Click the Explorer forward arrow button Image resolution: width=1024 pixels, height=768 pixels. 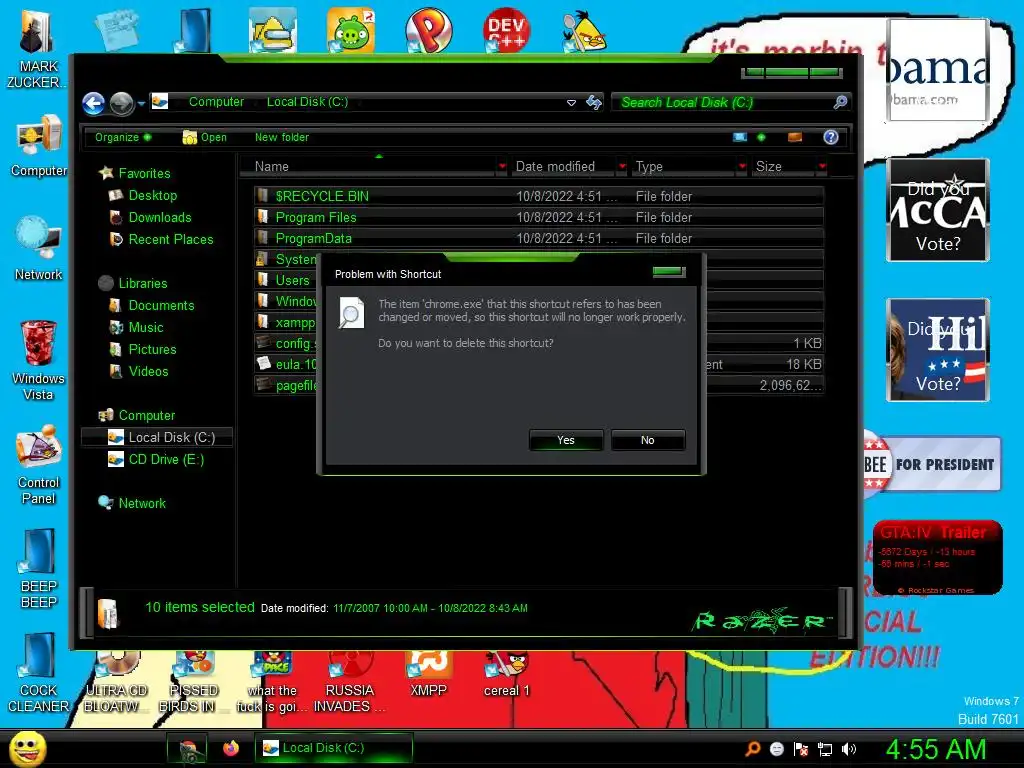[x=121, y=103]
